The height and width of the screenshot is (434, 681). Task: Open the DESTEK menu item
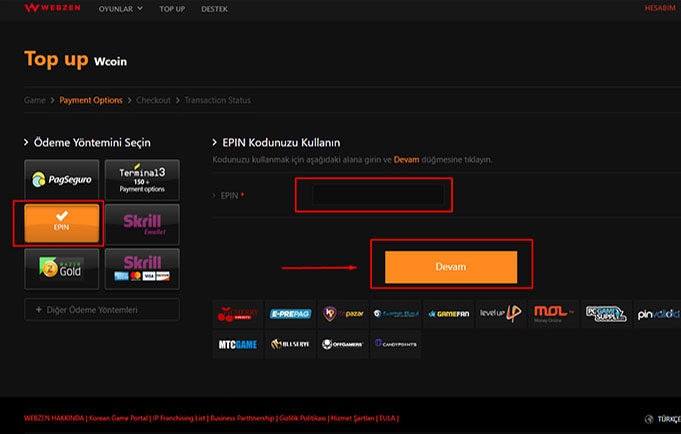point(215,9)
